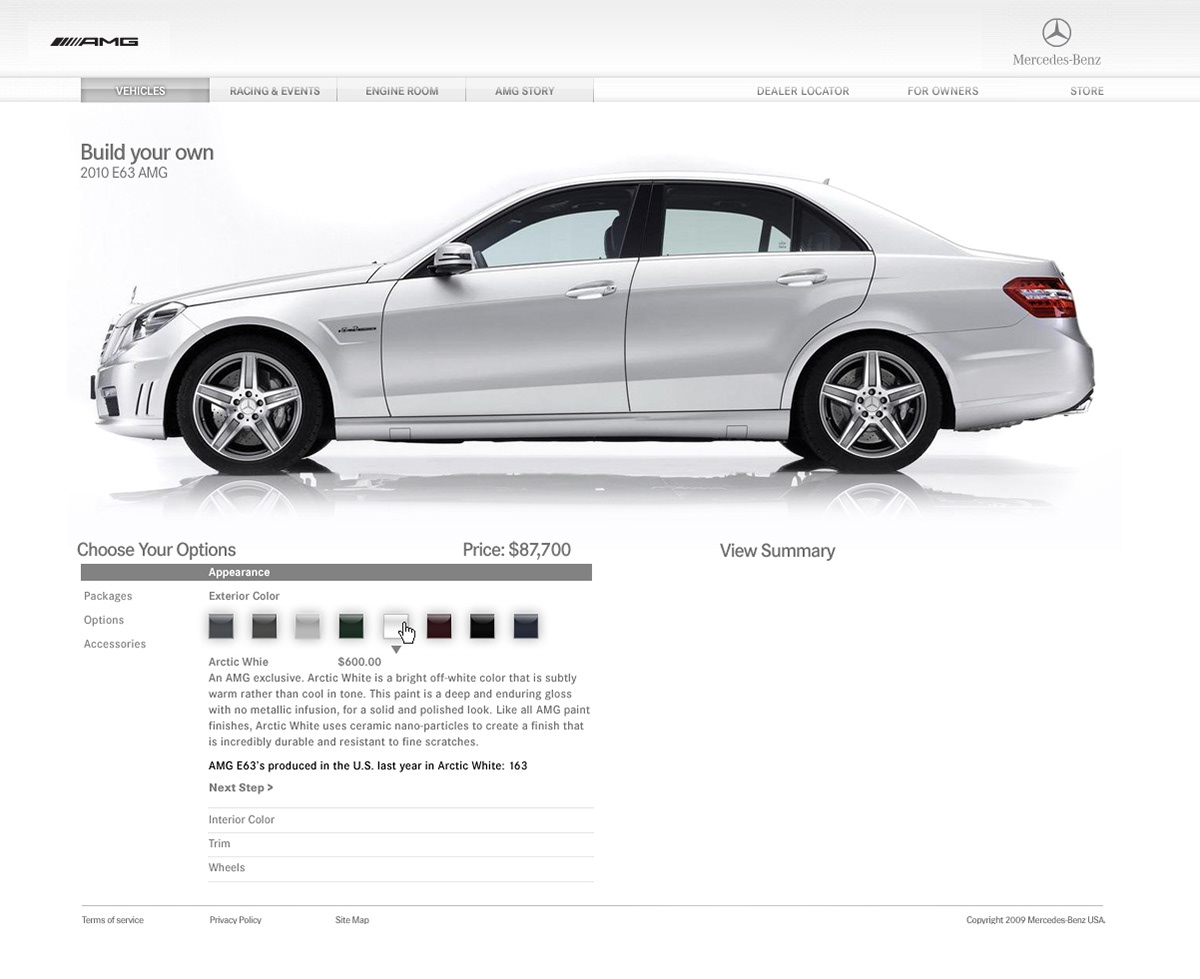Click the copyright 2009 Mercedes-Benz USA text
Screen dimensions: 1200x979
[1036, 920]
